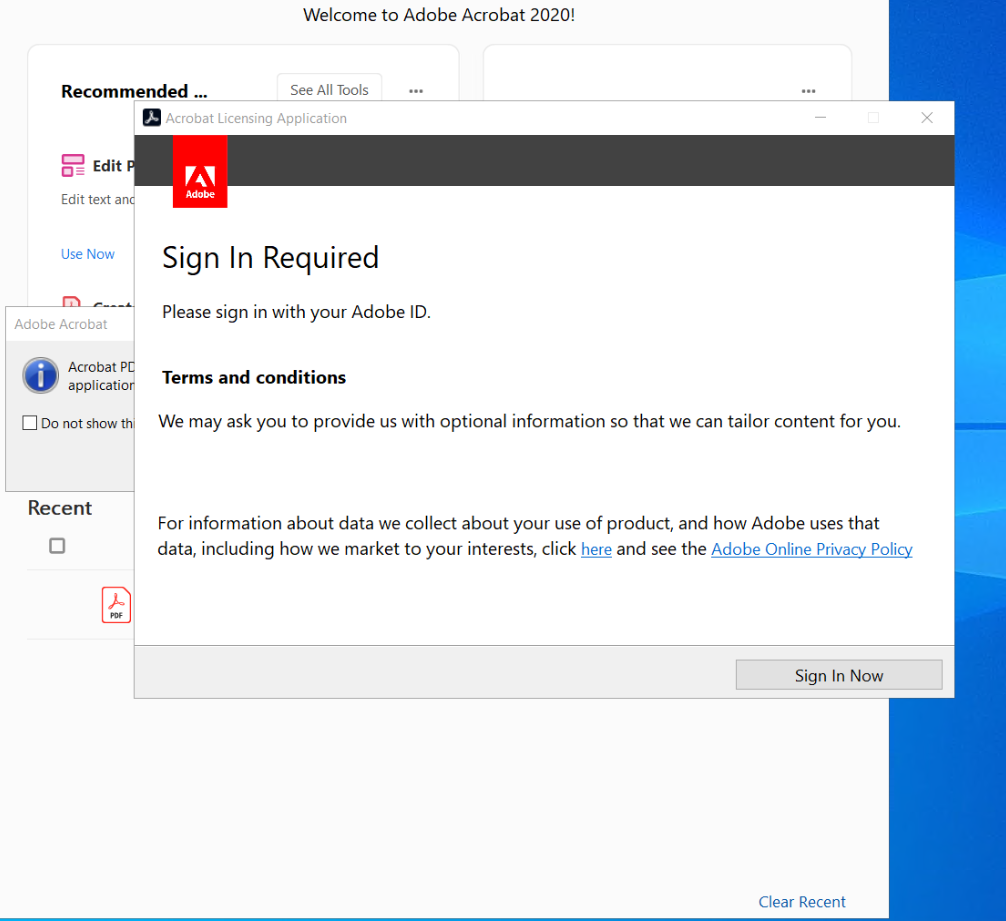Viewport: 1006px width, 921px height.
Task: Click the See All Tools button
Action: tap(329, 89)
